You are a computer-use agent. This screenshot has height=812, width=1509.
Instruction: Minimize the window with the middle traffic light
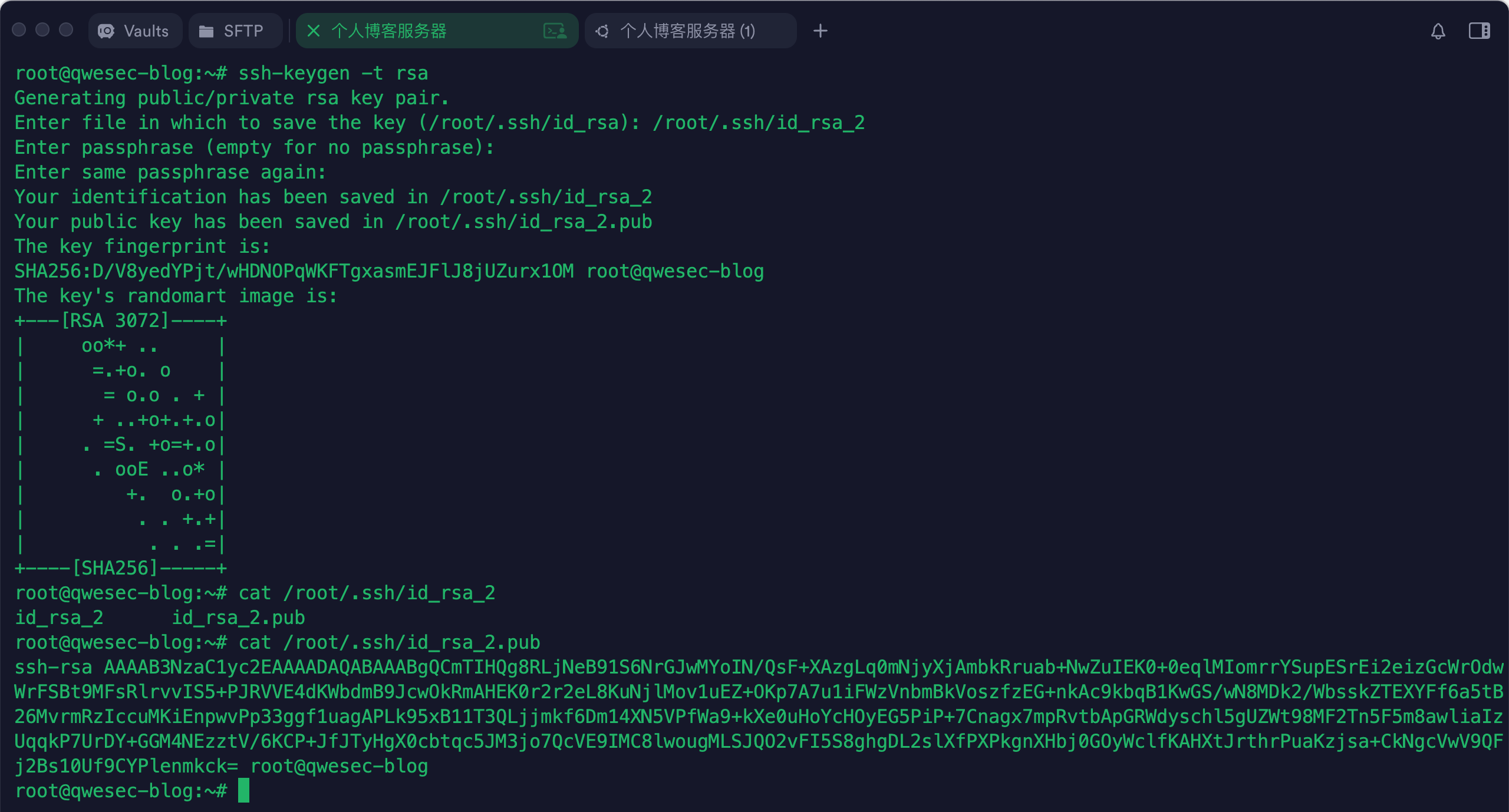tap(42, 29)
